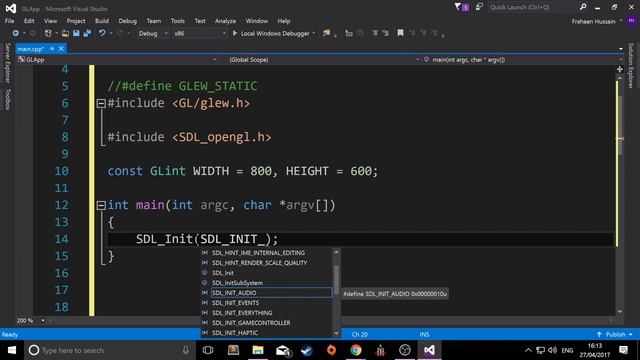Image resolution: width=640 pixels, height=360 pixels.
Task: Click the Save All toolbar icon
Action: [87, 33]
